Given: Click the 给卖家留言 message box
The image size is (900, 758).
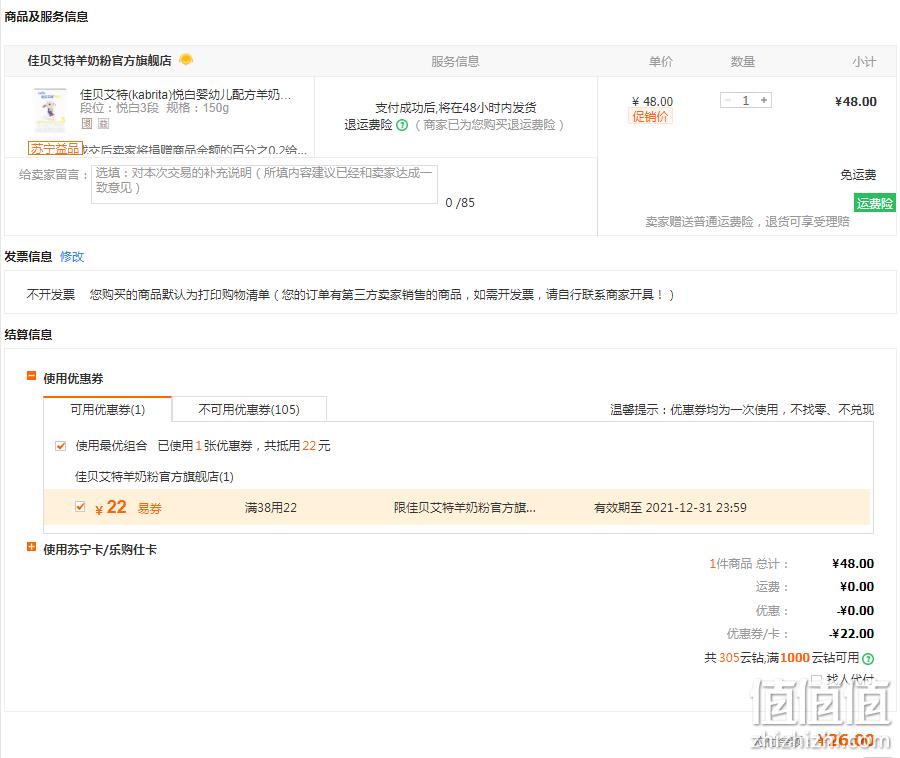Looking at the screenshot, I should click(x=264, y=184).
